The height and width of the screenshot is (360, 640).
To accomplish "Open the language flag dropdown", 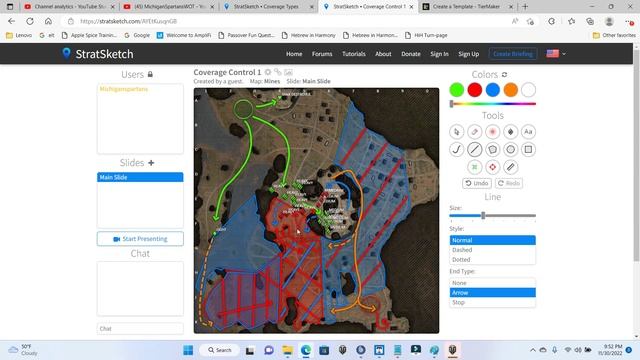I will (x=556, y=54).
